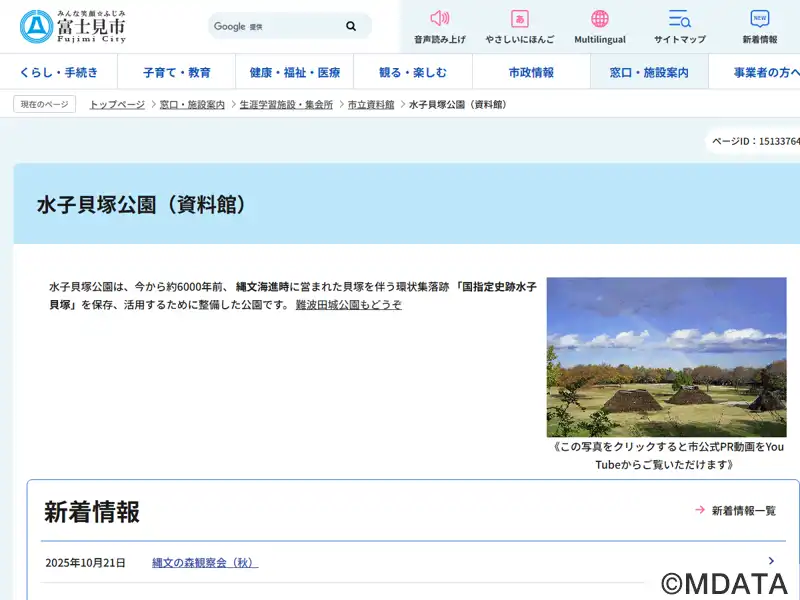Follow the 難波田城公園もどうぞ link
800x600 pixels.
(x=348, y=305)
